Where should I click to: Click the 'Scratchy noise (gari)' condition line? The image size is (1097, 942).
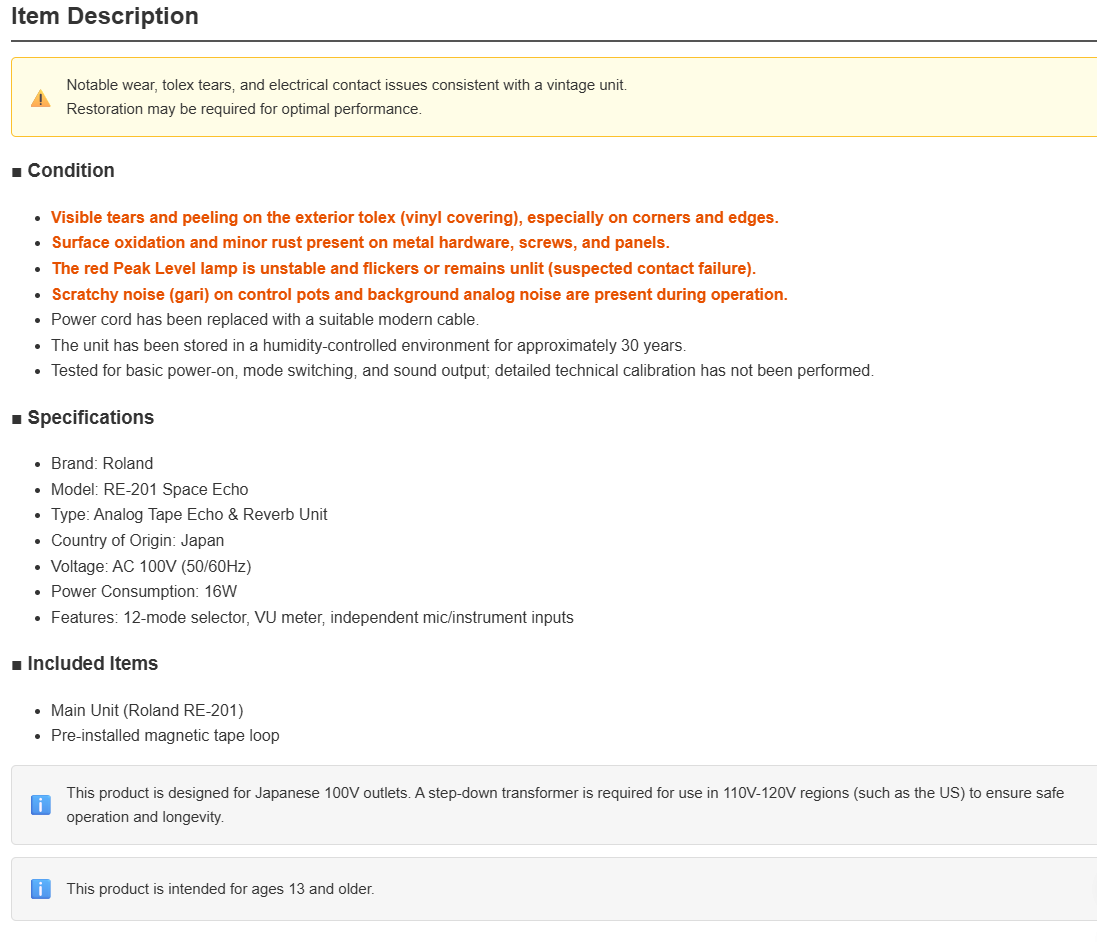click(x=419, y=295)
